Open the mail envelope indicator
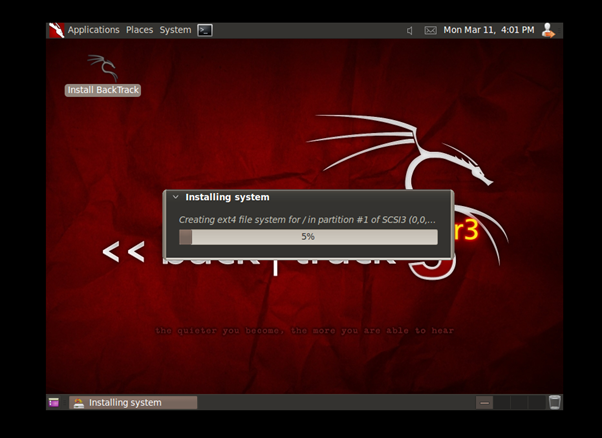The width and height of the screenshot is (602, 438). (x=430, y=30)
